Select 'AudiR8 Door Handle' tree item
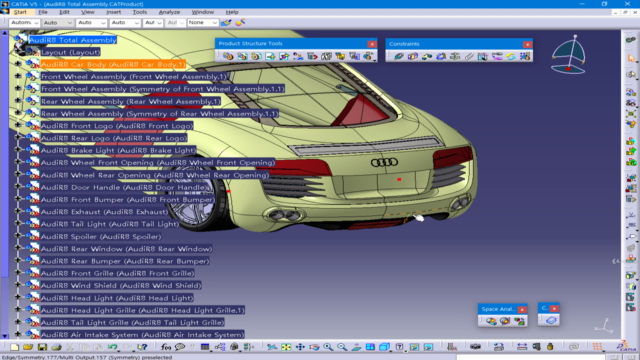Image resolution: width=640 pixels, height=360 pixels. pyautogui.click(x=125, y=187)
